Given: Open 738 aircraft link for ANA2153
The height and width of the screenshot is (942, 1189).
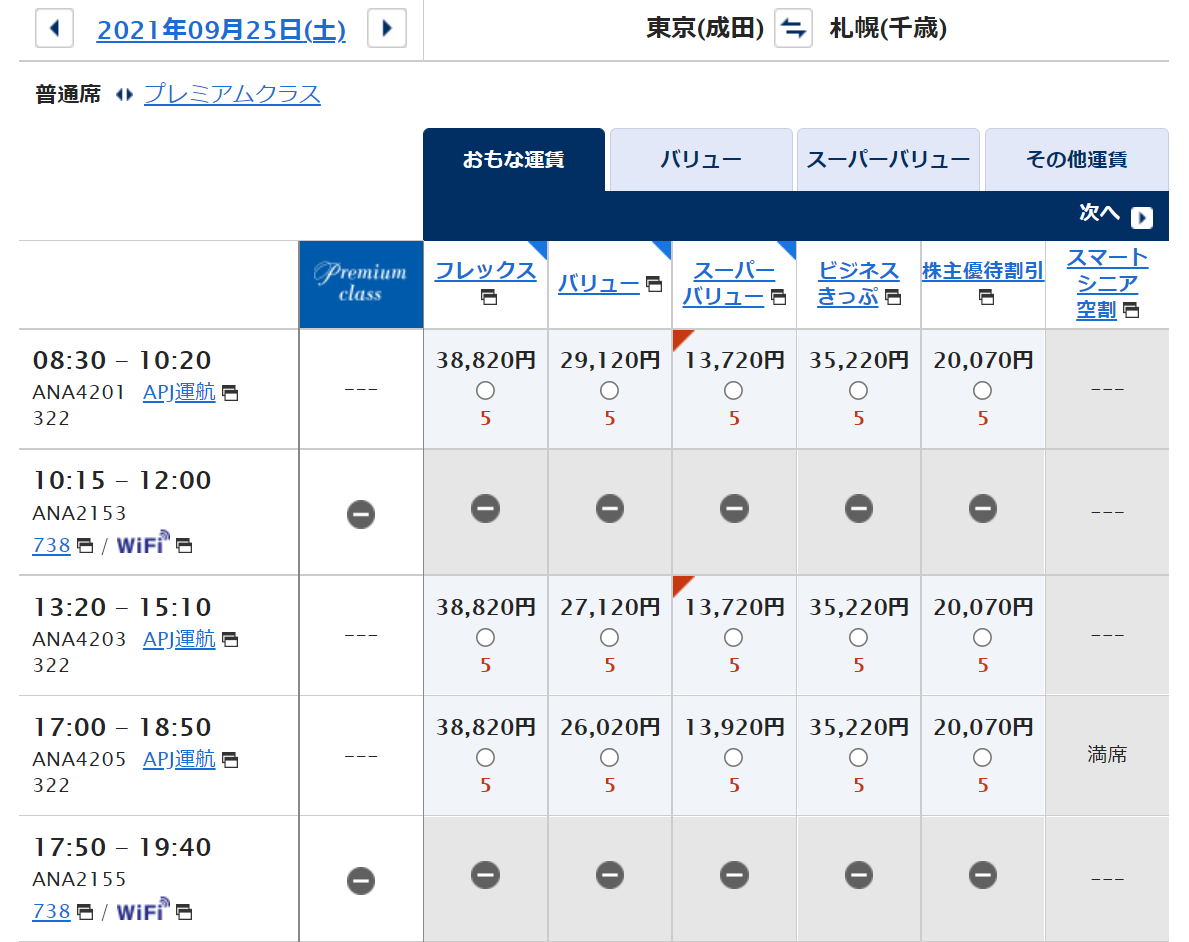Looking at the screenshot, I should (x=52, y=545).
